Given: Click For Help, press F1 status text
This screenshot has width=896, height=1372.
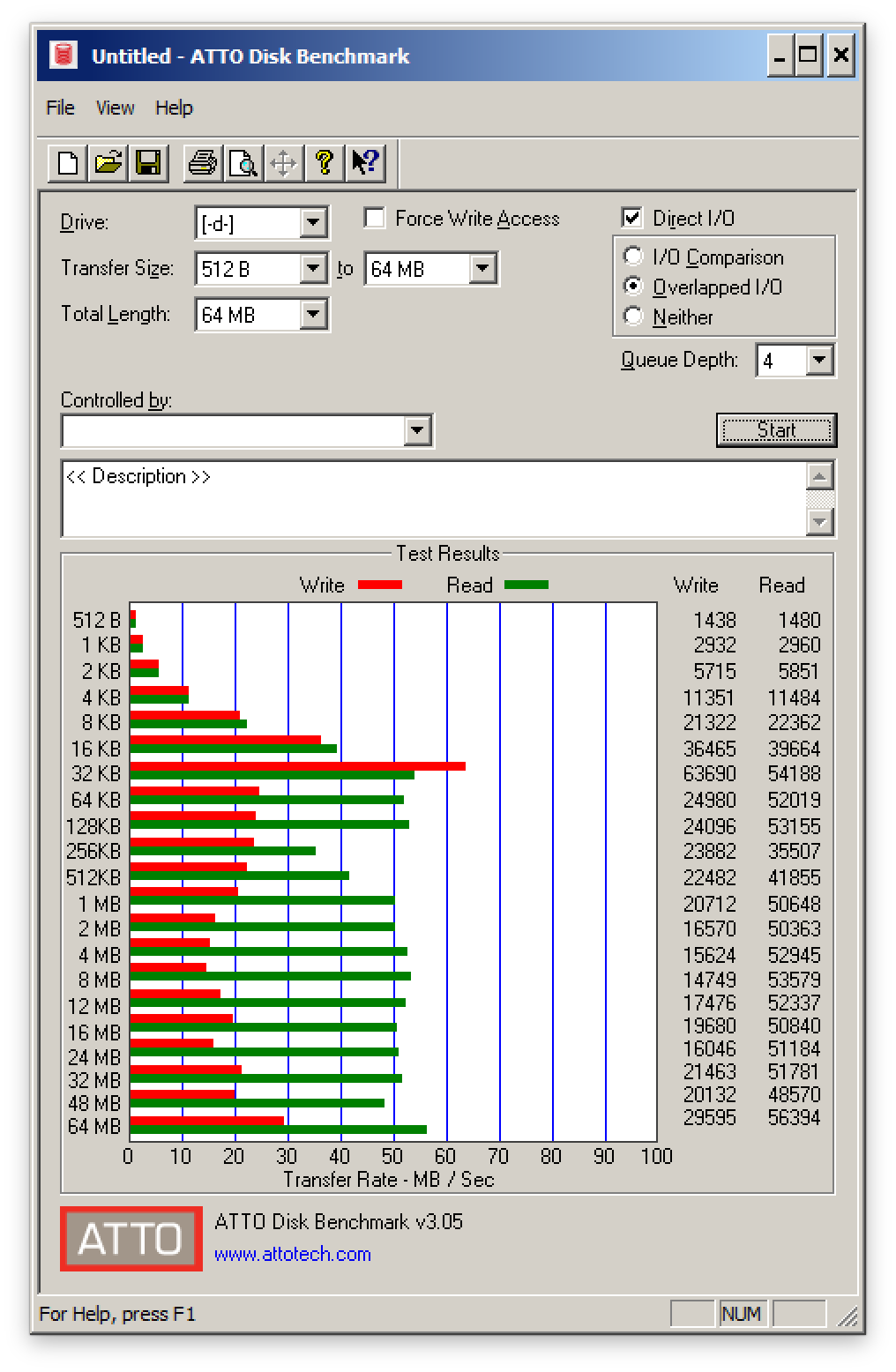Looking at the screenshot, I should click(117, 1314).
